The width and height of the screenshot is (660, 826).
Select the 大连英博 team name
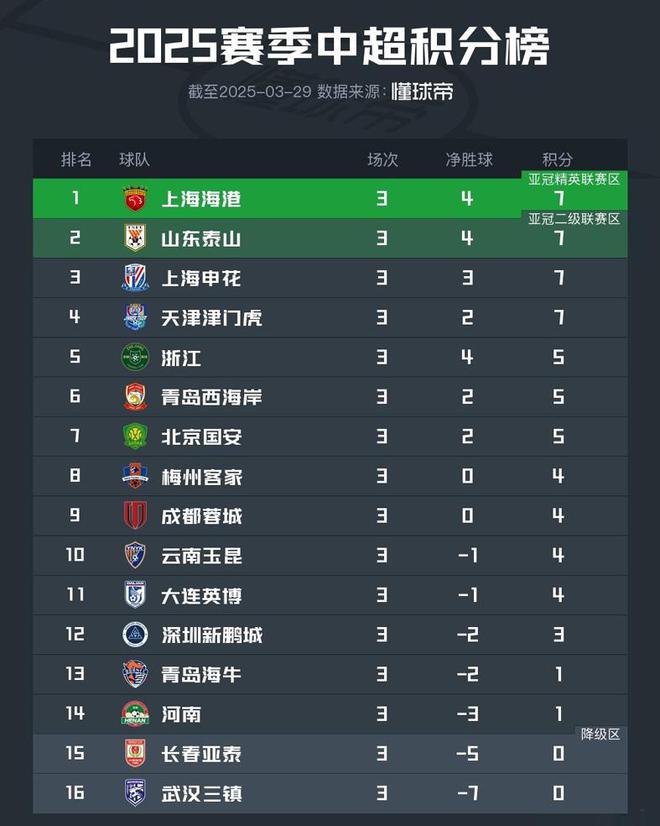click(x=202, y=595)
